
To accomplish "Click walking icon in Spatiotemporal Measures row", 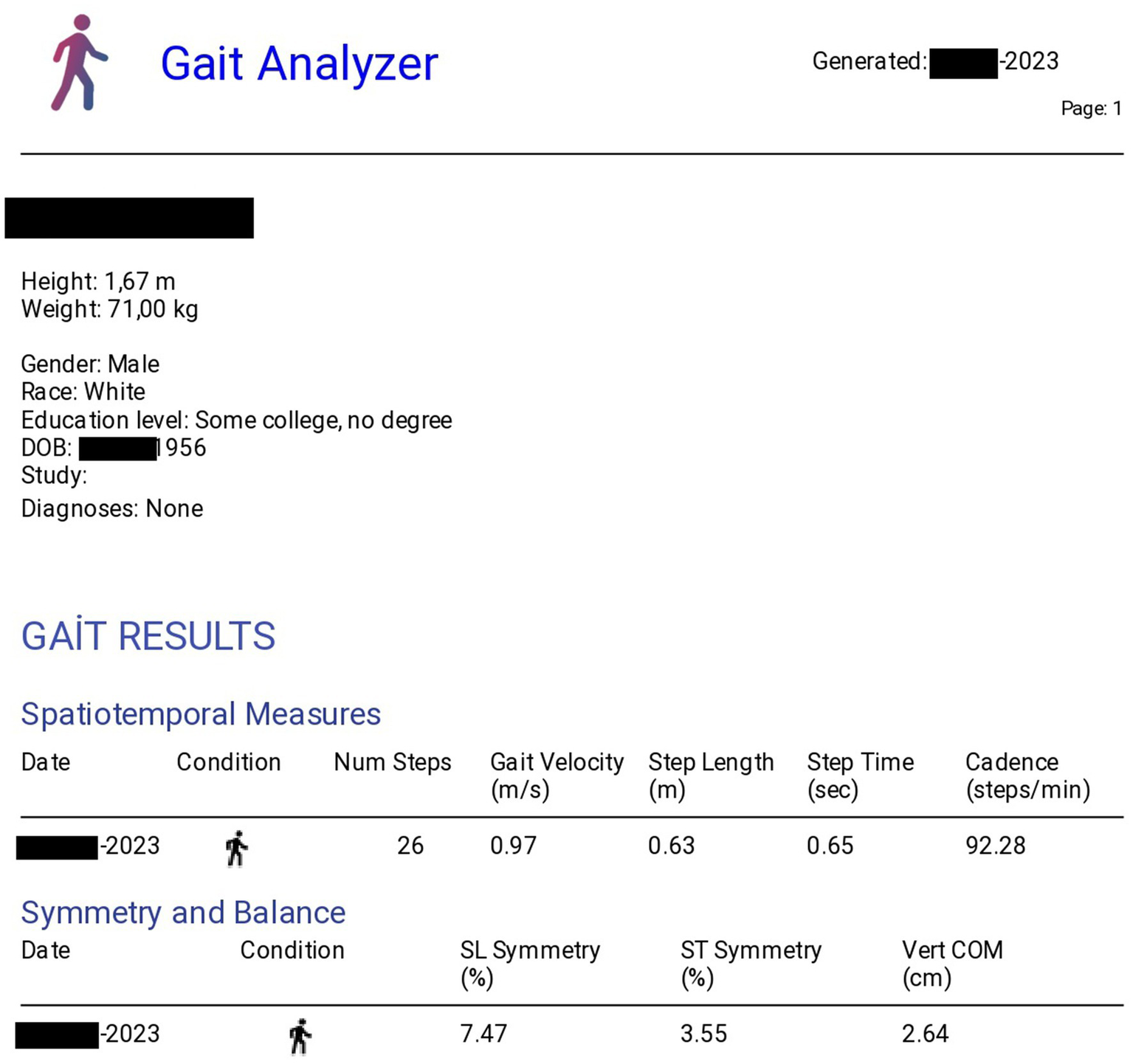I will tap(236, 849).
